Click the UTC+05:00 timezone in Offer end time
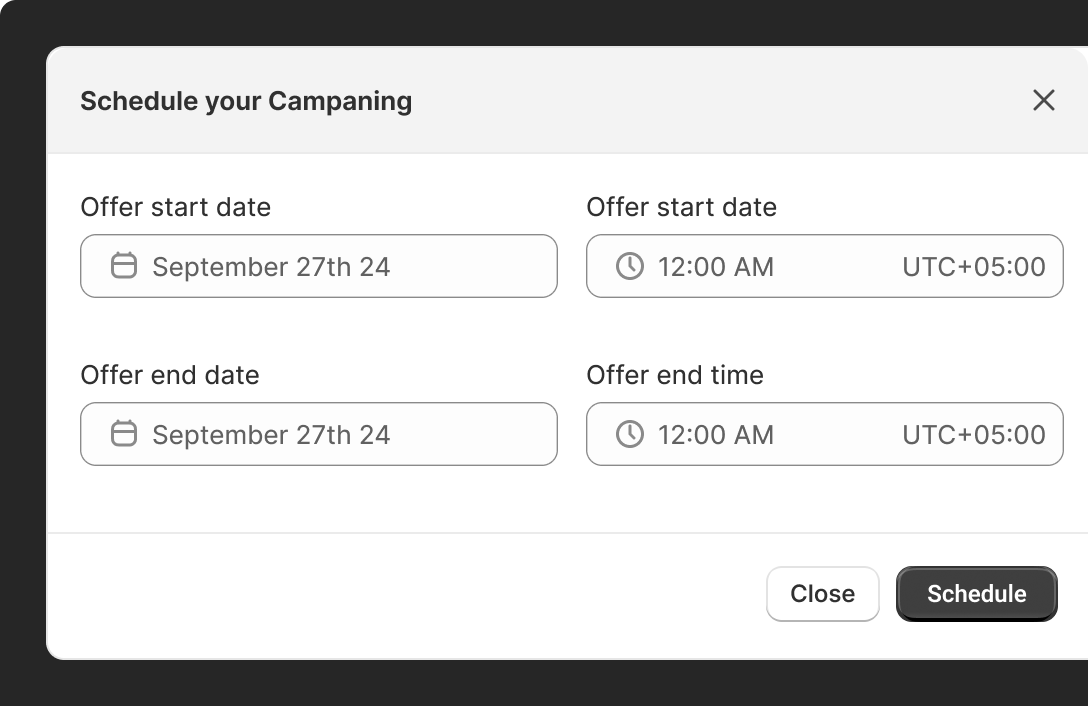The image size is (1088, 706). click(x=974, y=435)
